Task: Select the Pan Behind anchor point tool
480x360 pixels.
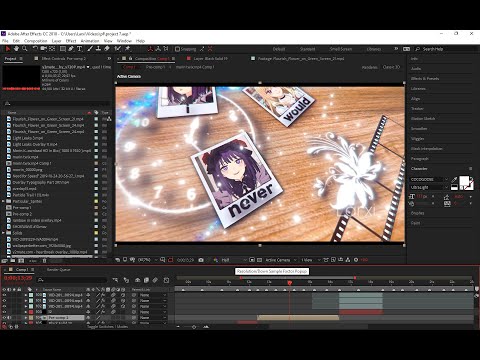Action: pos(52,49)
